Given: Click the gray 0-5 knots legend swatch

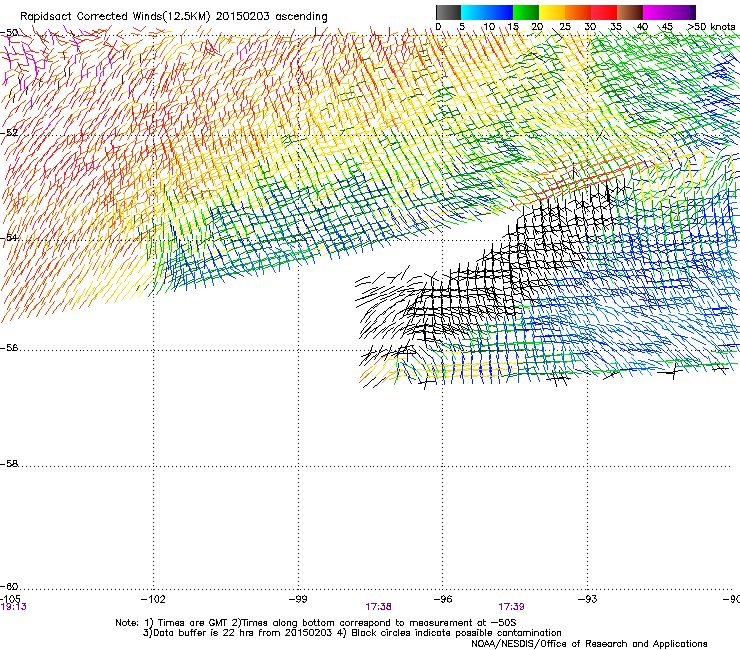Looking at the screenshot, I should [448, 12].
